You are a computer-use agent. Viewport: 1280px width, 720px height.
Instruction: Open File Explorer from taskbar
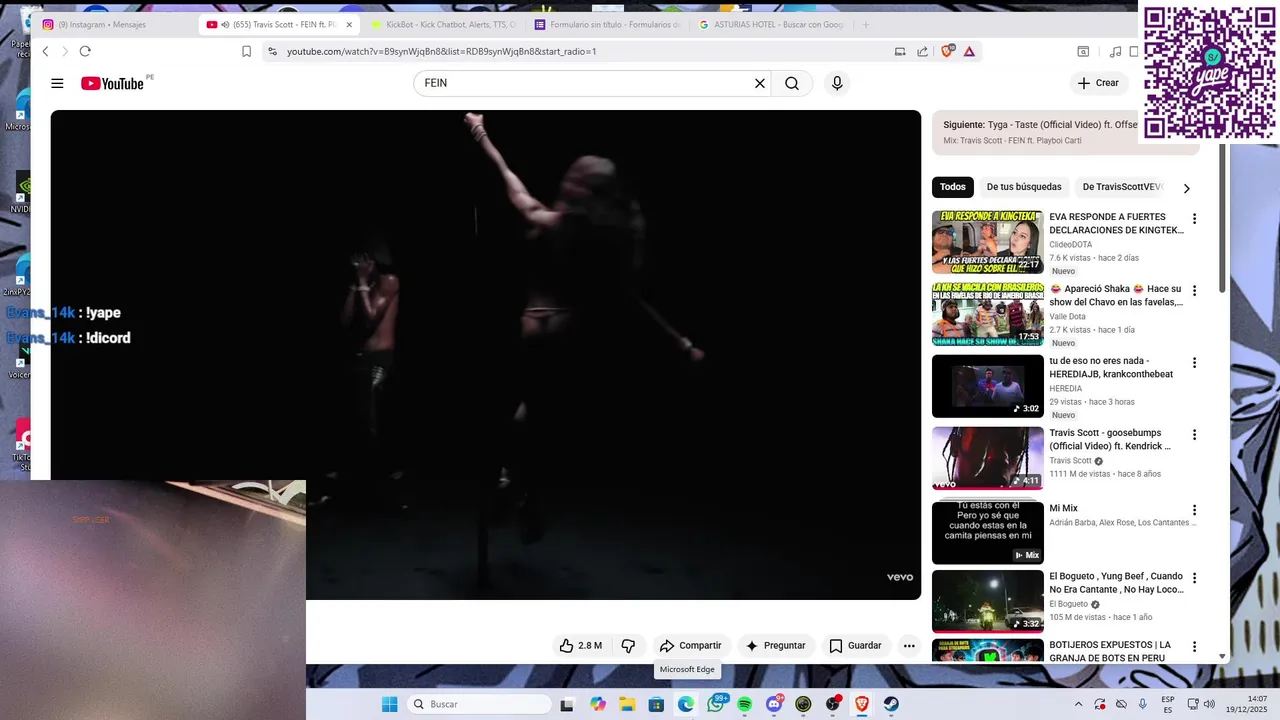coord(627,704)
